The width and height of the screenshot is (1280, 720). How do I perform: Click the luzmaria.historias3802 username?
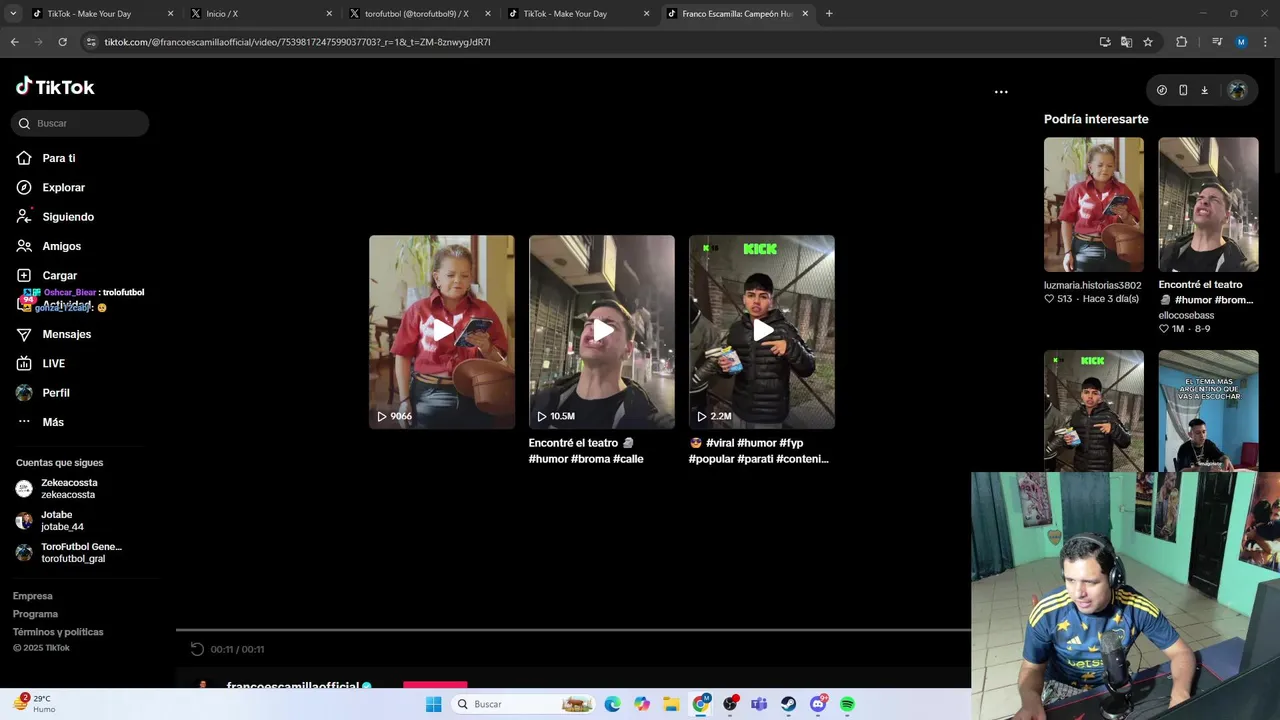click(x=1093, y=285)
